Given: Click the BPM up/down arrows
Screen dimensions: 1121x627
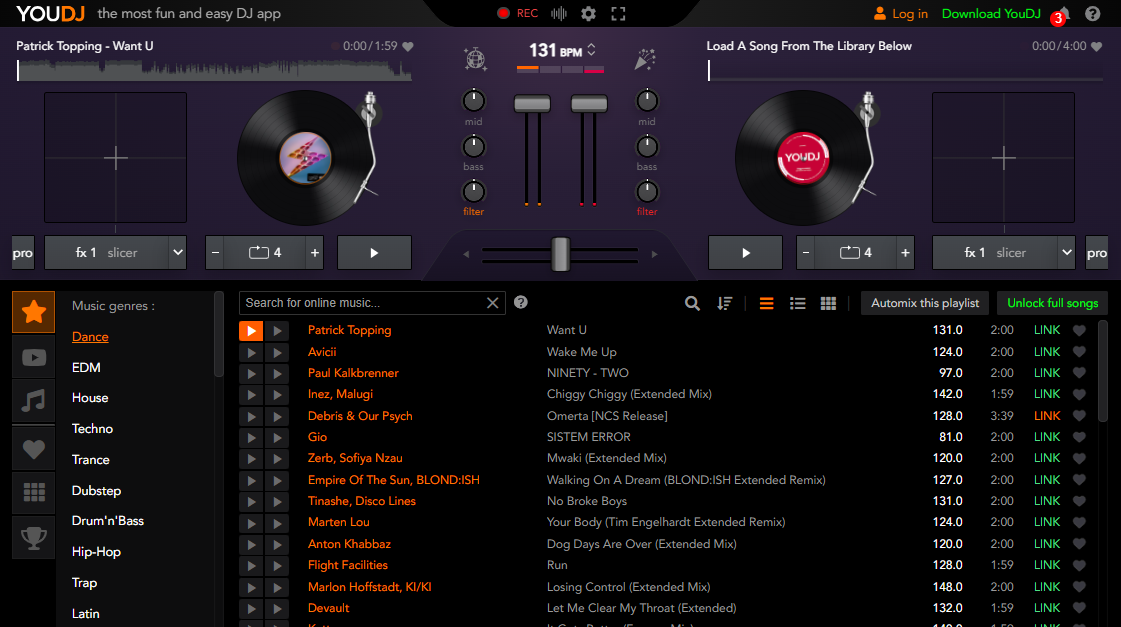Looking at the screenshot, I should pyautogui.click(x=592, y=50).
